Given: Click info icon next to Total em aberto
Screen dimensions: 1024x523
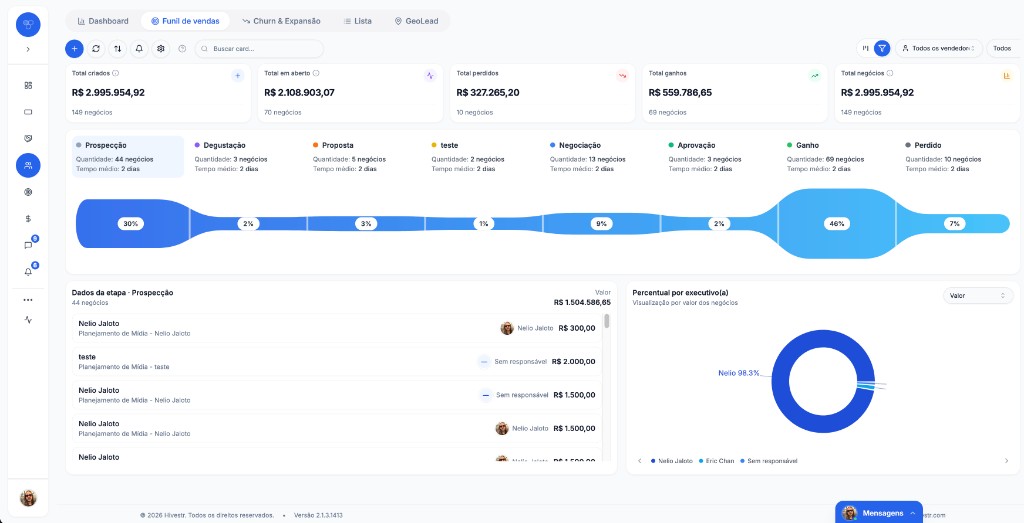Looking at the screenshot, I should click(316, 73).
